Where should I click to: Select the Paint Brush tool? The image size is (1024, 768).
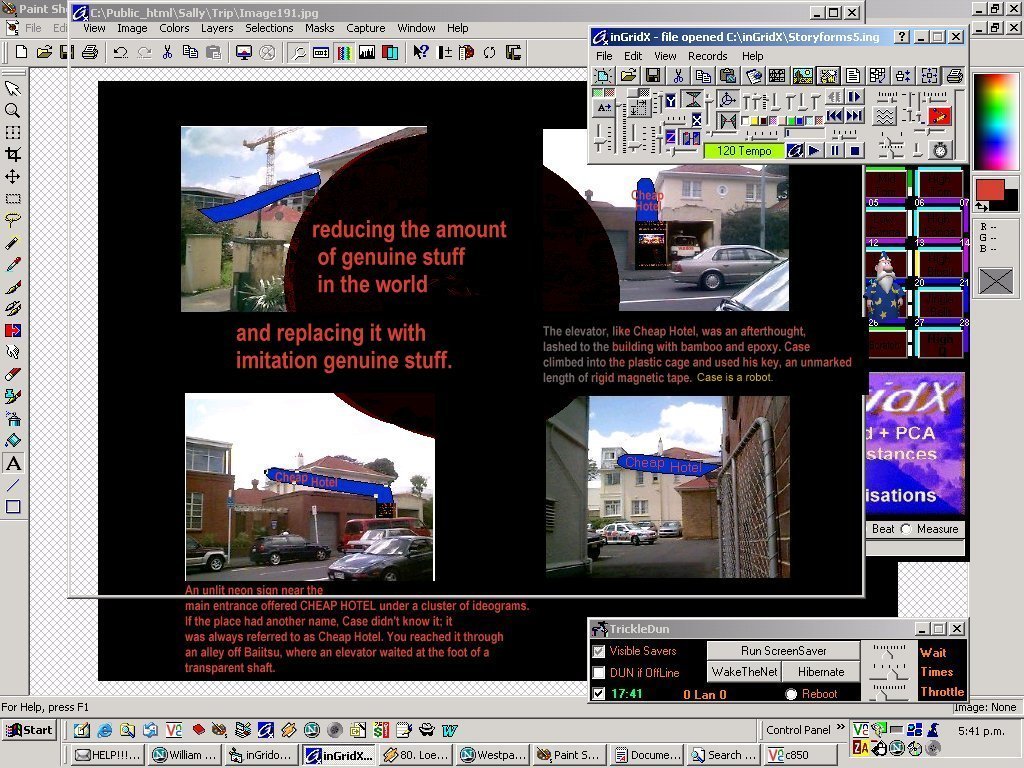pyautogui.click(x=12, y=287)
